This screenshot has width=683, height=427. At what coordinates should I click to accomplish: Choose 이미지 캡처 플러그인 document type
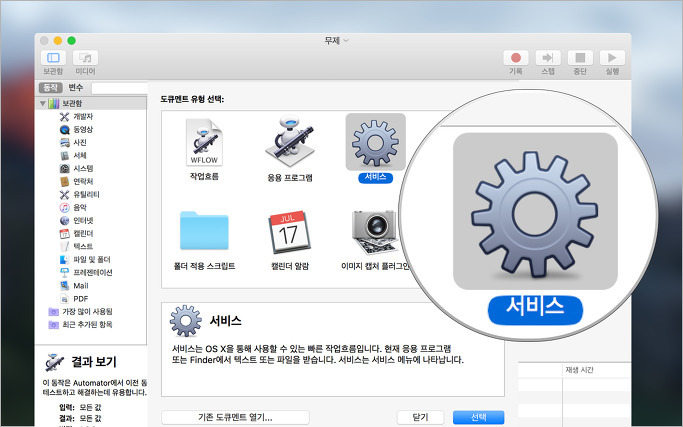(x=375, y=240)
